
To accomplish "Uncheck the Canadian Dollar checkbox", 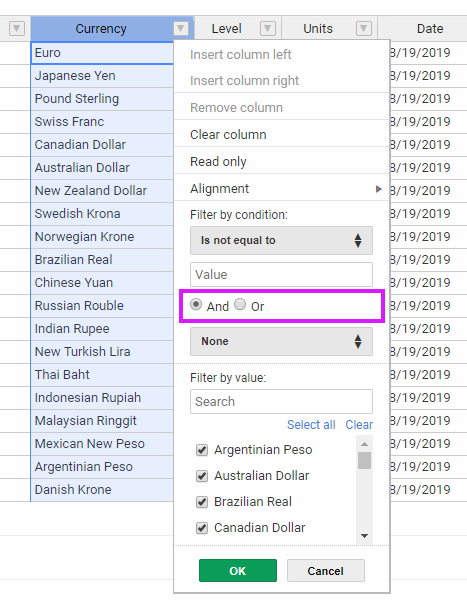I will coord(202,528).
